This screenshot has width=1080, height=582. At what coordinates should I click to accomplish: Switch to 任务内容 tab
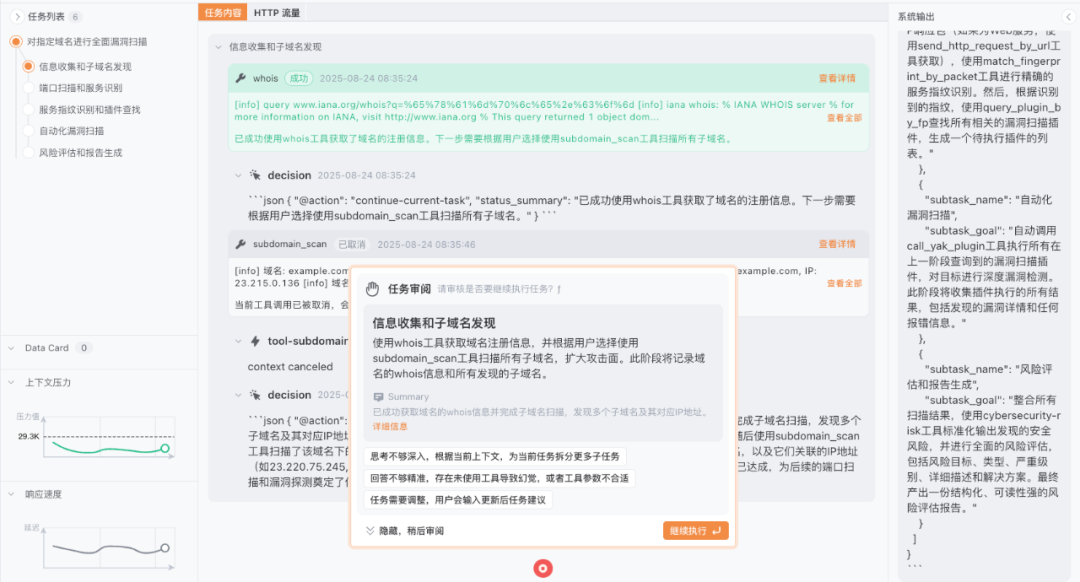coord(222,12)
